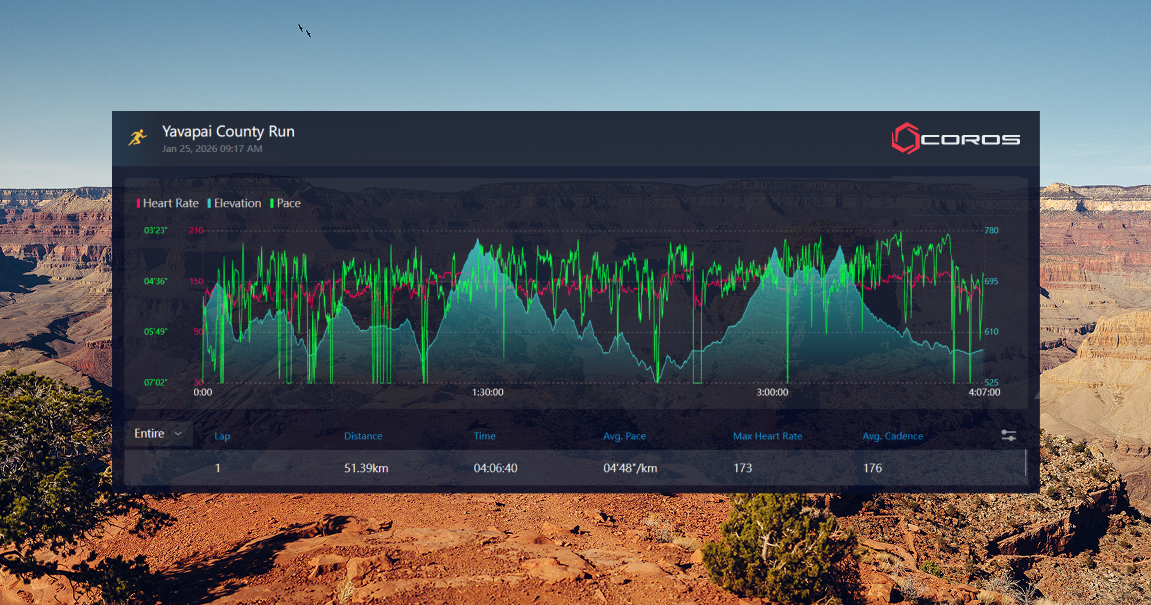Viewport: 1151px width, 605px height.
Task: Click the Time column header
Action: pyautogui.click(x=484, y=436)
